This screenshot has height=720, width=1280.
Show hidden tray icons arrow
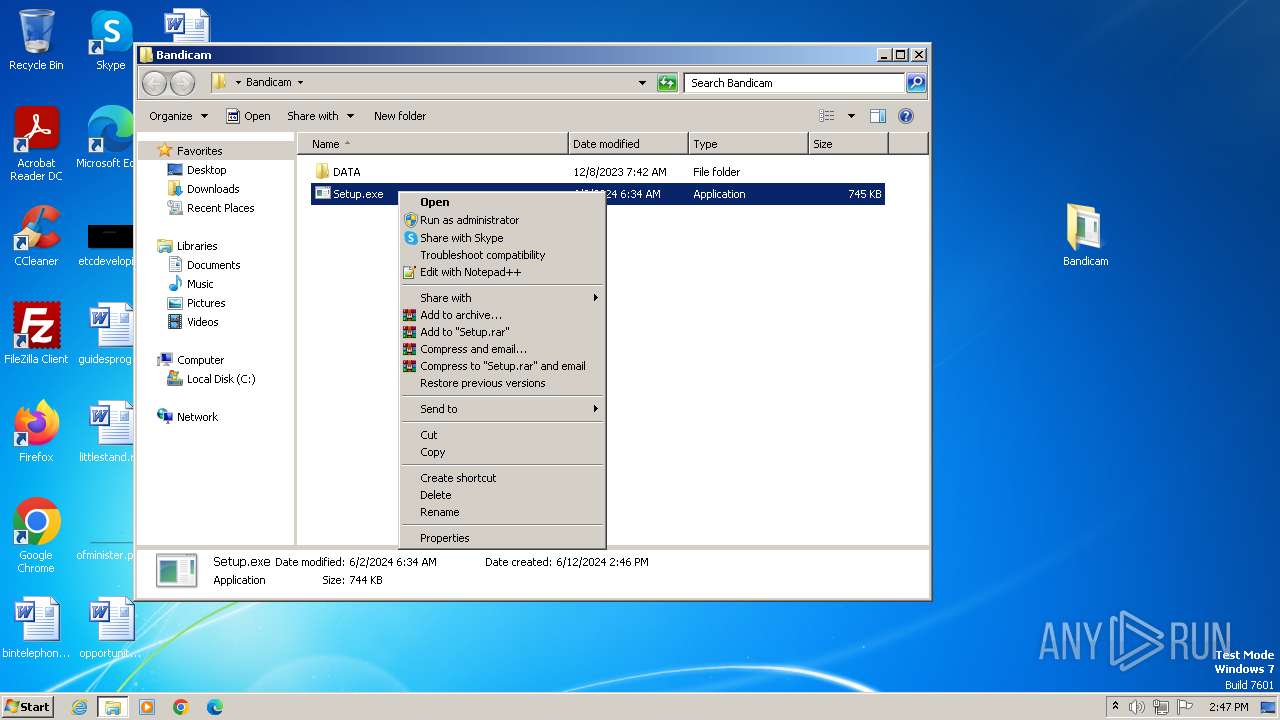1115,707
